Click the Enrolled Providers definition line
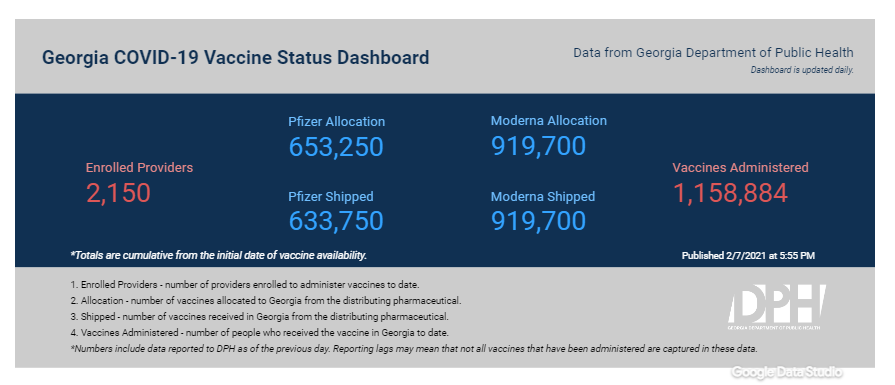 click(x=246, y=285)
